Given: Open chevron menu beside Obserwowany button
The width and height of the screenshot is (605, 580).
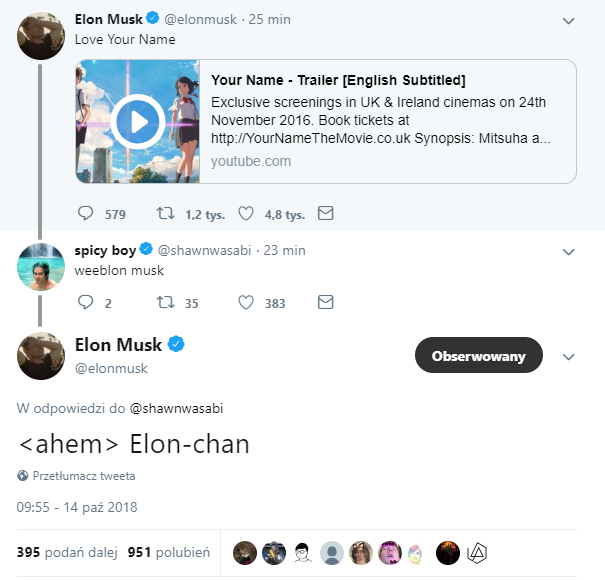Looking at the screenshot, I should click(x=569, y=356).
